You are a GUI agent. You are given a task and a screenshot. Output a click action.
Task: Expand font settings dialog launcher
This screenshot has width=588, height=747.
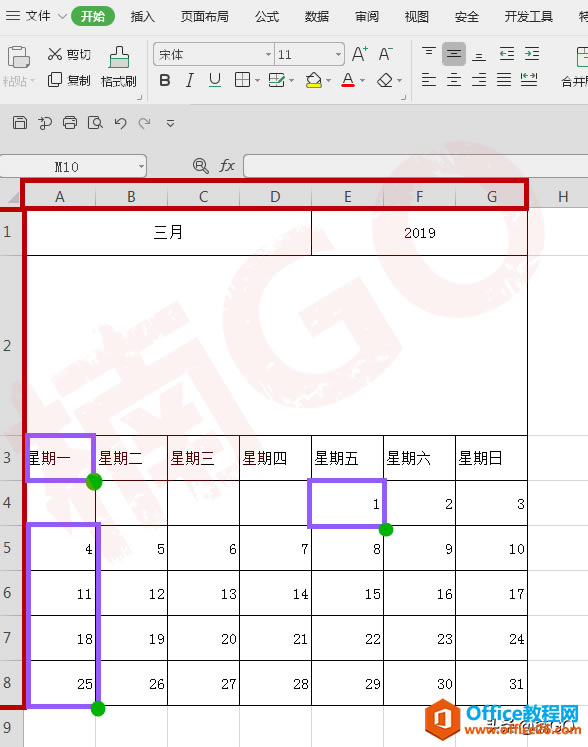coord(404,98)
